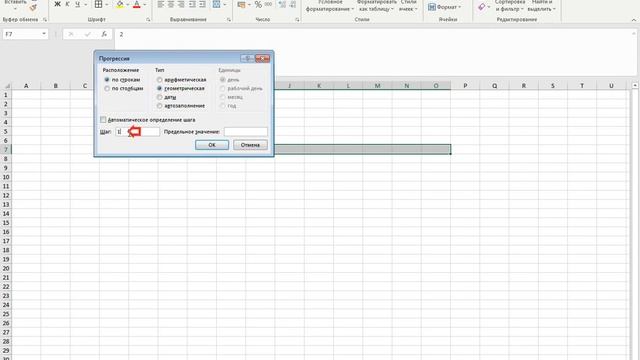Open the Format cells button

(444, 7)
